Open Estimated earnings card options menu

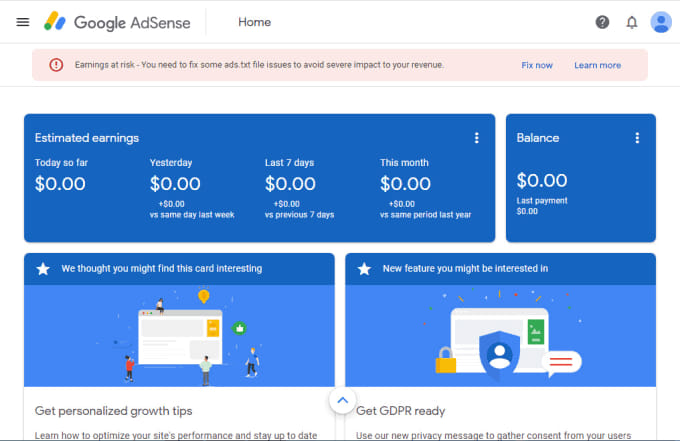click(x=476, y=138)
